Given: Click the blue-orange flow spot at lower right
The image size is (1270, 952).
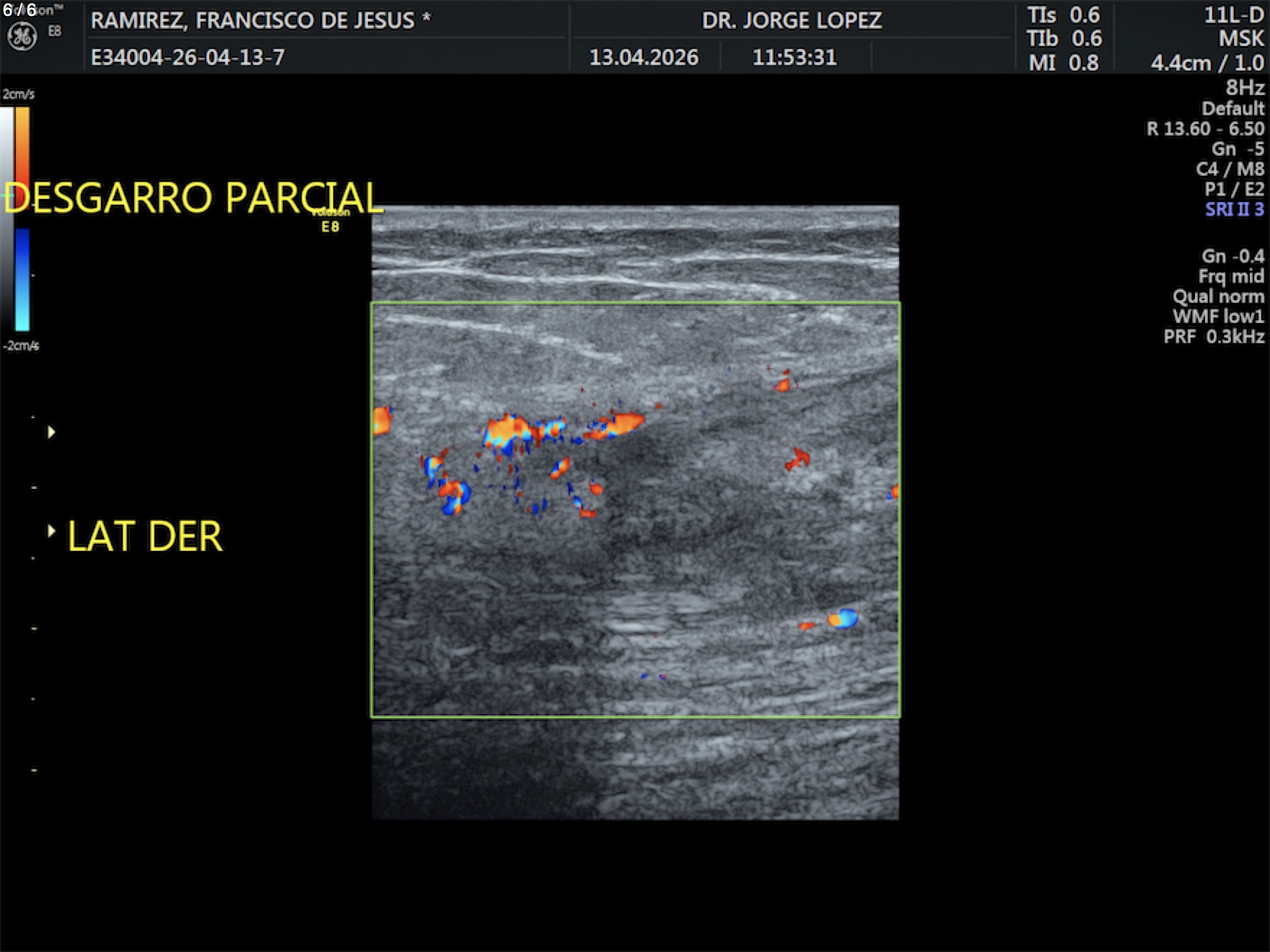Looking at the screenshot, I should [843, 619].
